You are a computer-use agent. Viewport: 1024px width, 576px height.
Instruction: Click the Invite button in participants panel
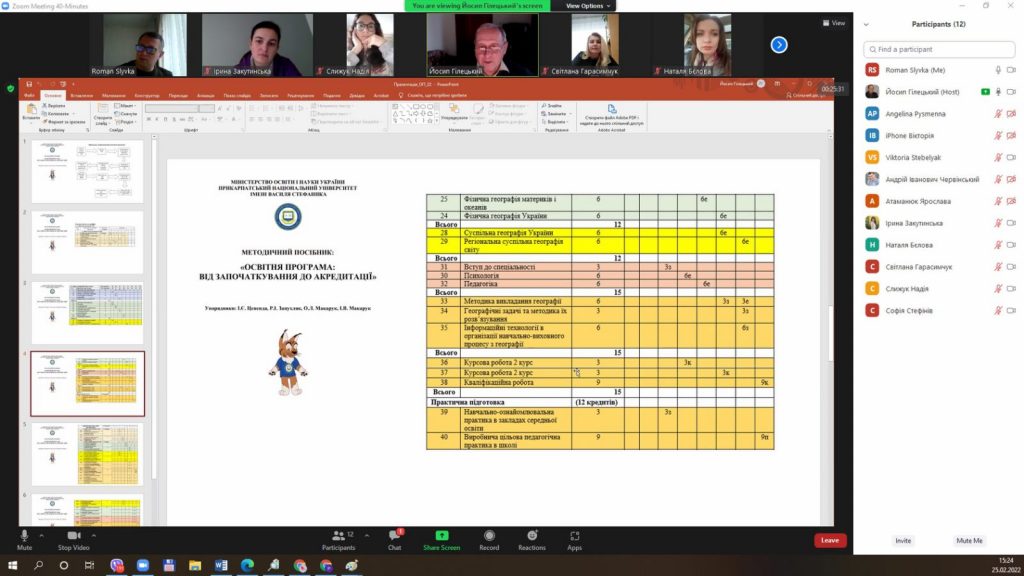(x=903, y=540)
